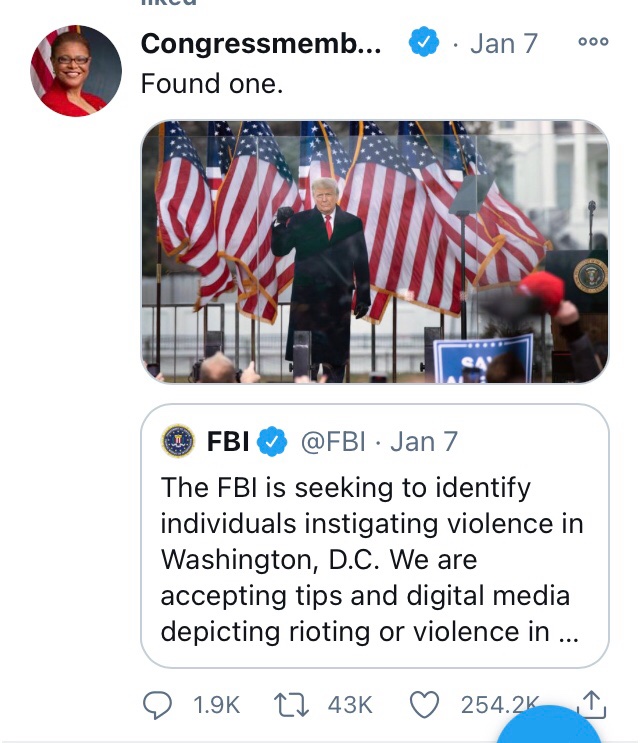The height and width of the screenshot is (743, 640).
Task: Click the 254.2K likes count
Action: click(x=497, y=705)
